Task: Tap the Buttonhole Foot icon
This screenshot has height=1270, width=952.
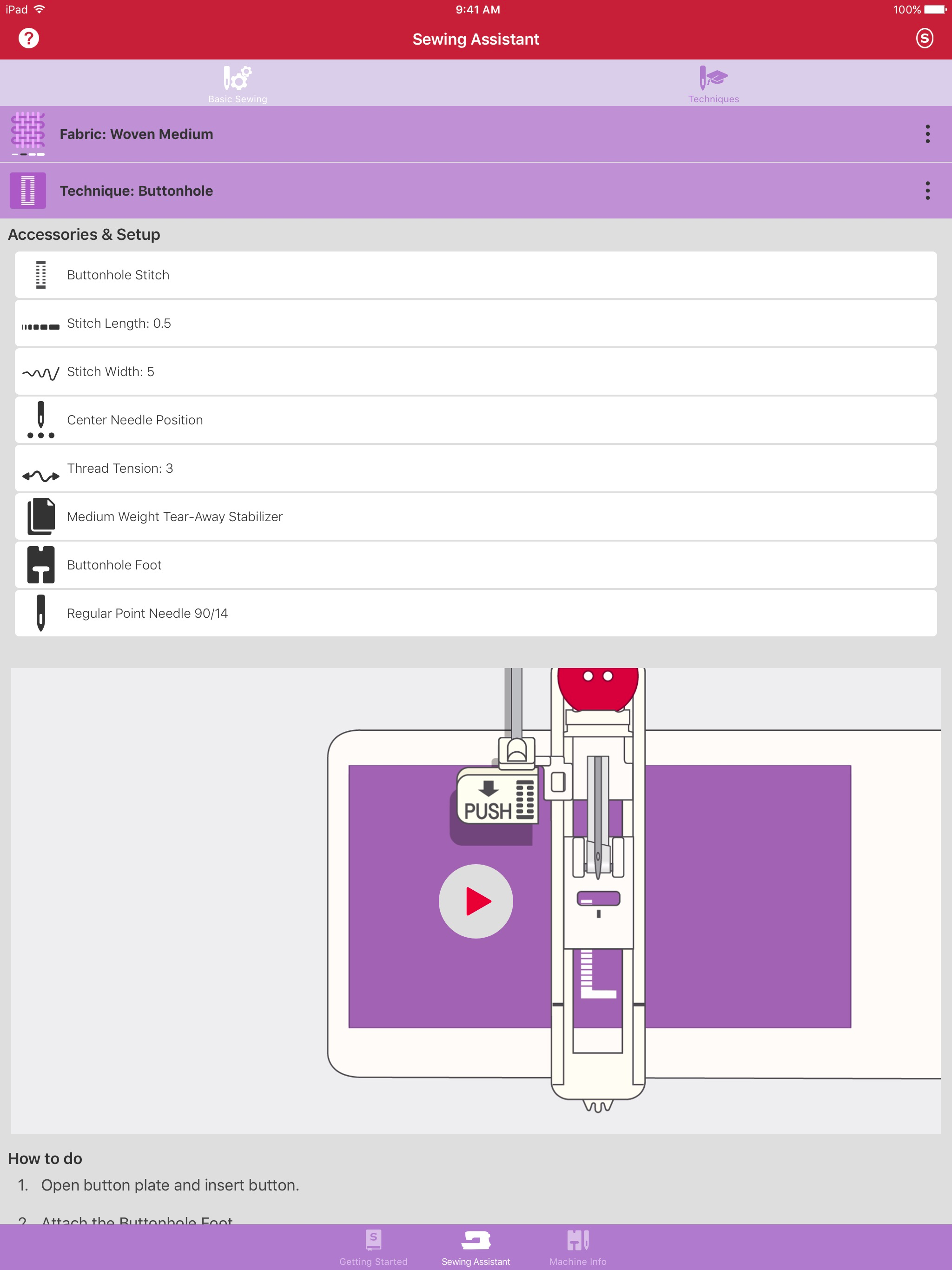Action: click(x=41, y=564)
